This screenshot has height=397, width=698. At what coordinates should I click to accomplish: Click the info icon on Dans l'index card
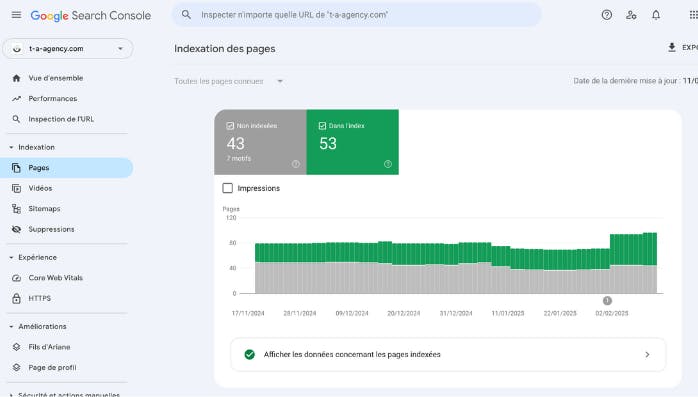(x=388, y=164)
